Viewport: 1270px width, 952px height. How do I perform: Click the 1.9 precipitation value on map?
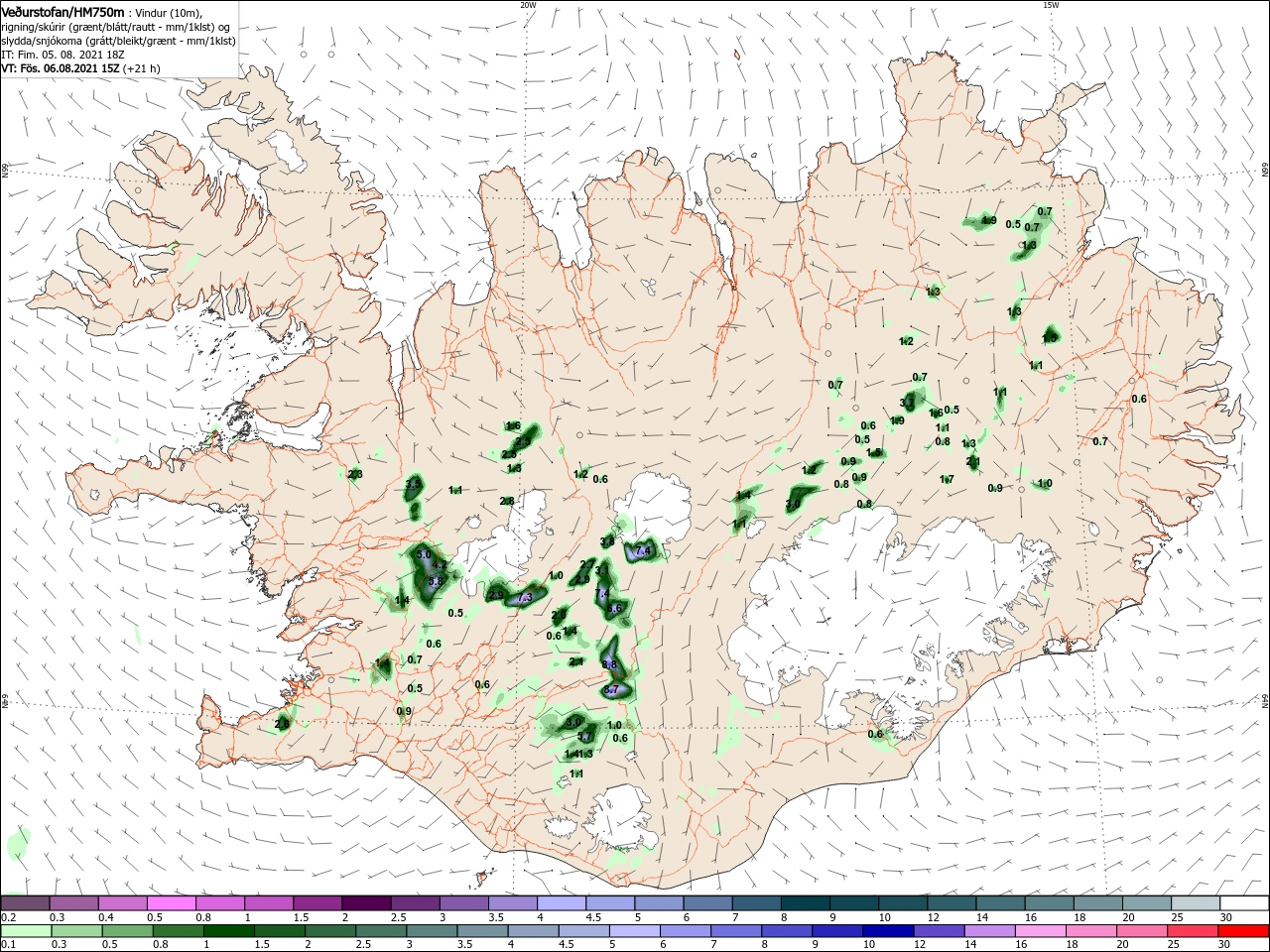[x=897, y=421]
